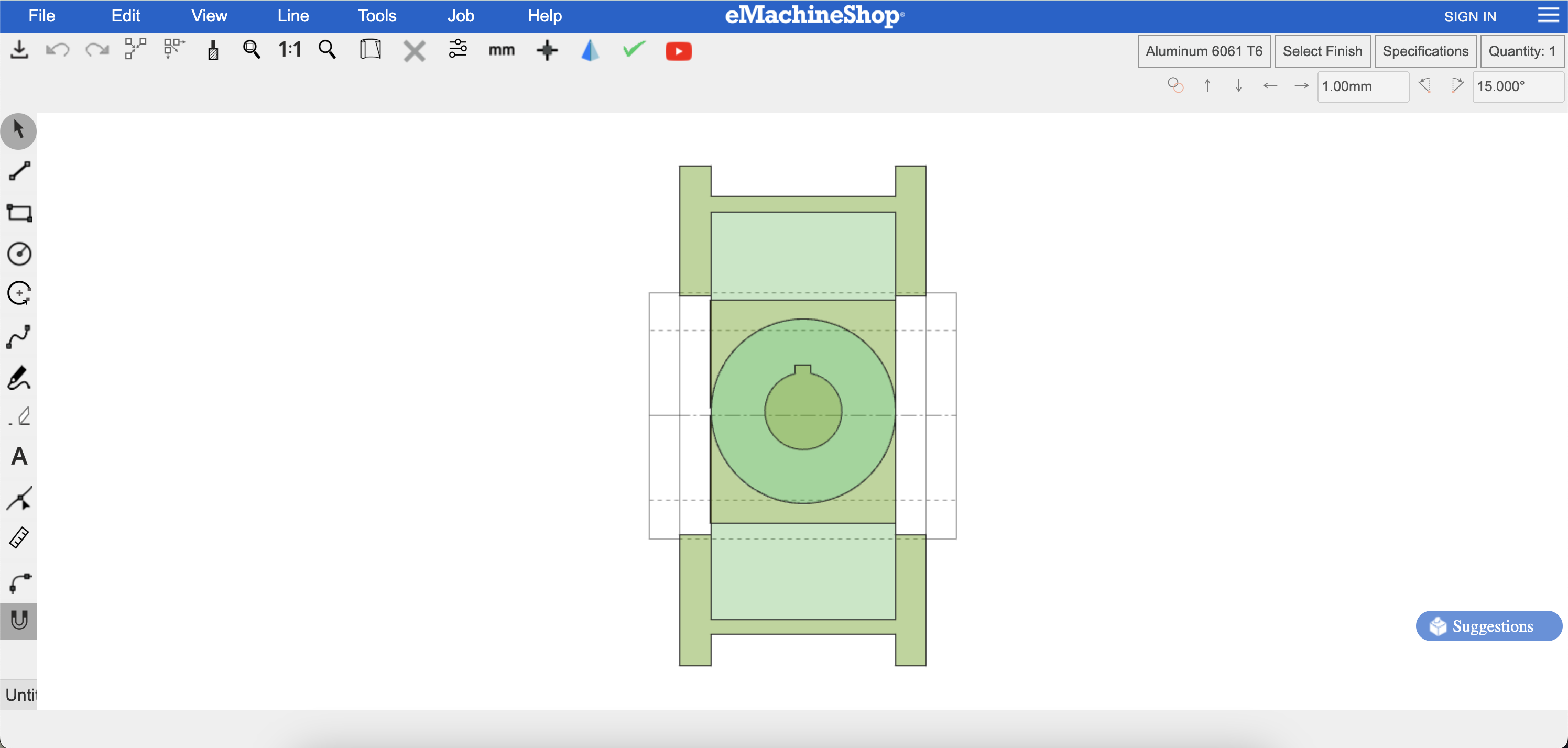Image resolution: width=1568 pixels, height=748 pixels.
Task: Expand the hamburger menu
Action: click(x=1548, y=15)
